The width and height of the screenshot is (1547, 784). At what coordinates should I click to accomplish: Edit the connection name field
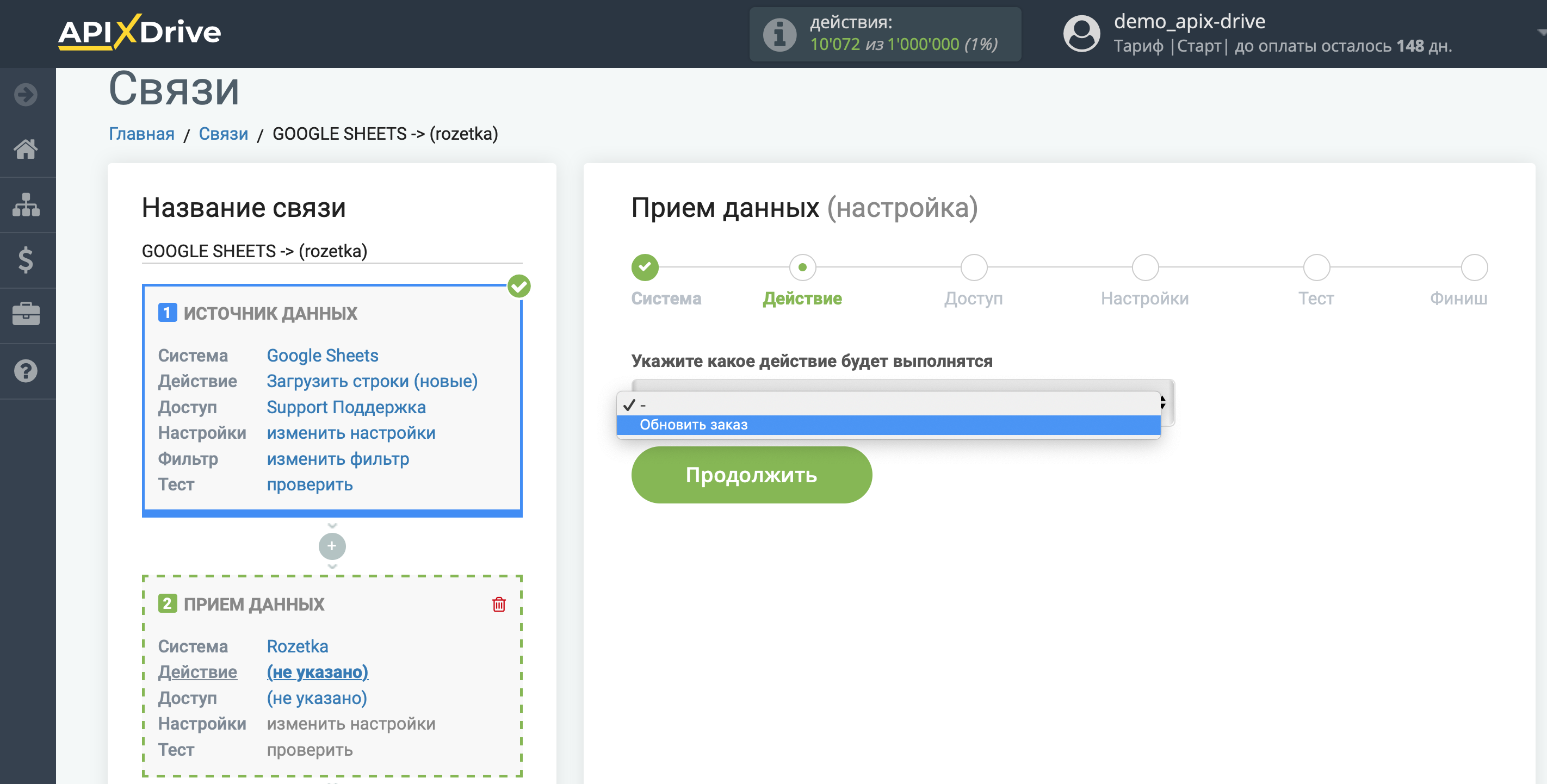point(332,251)
